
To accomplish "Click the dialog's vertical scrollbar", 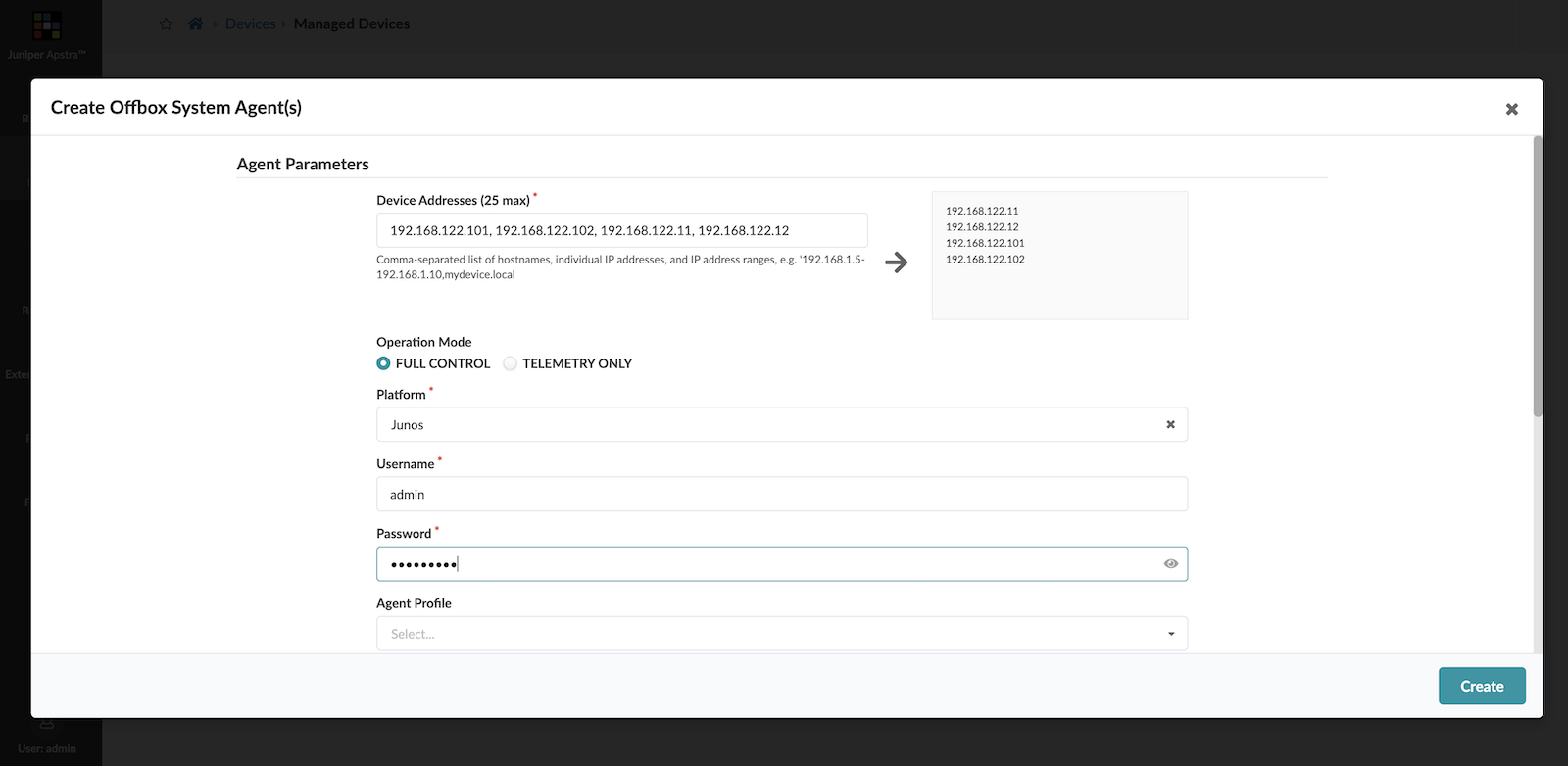I will tap(1538, 276).
